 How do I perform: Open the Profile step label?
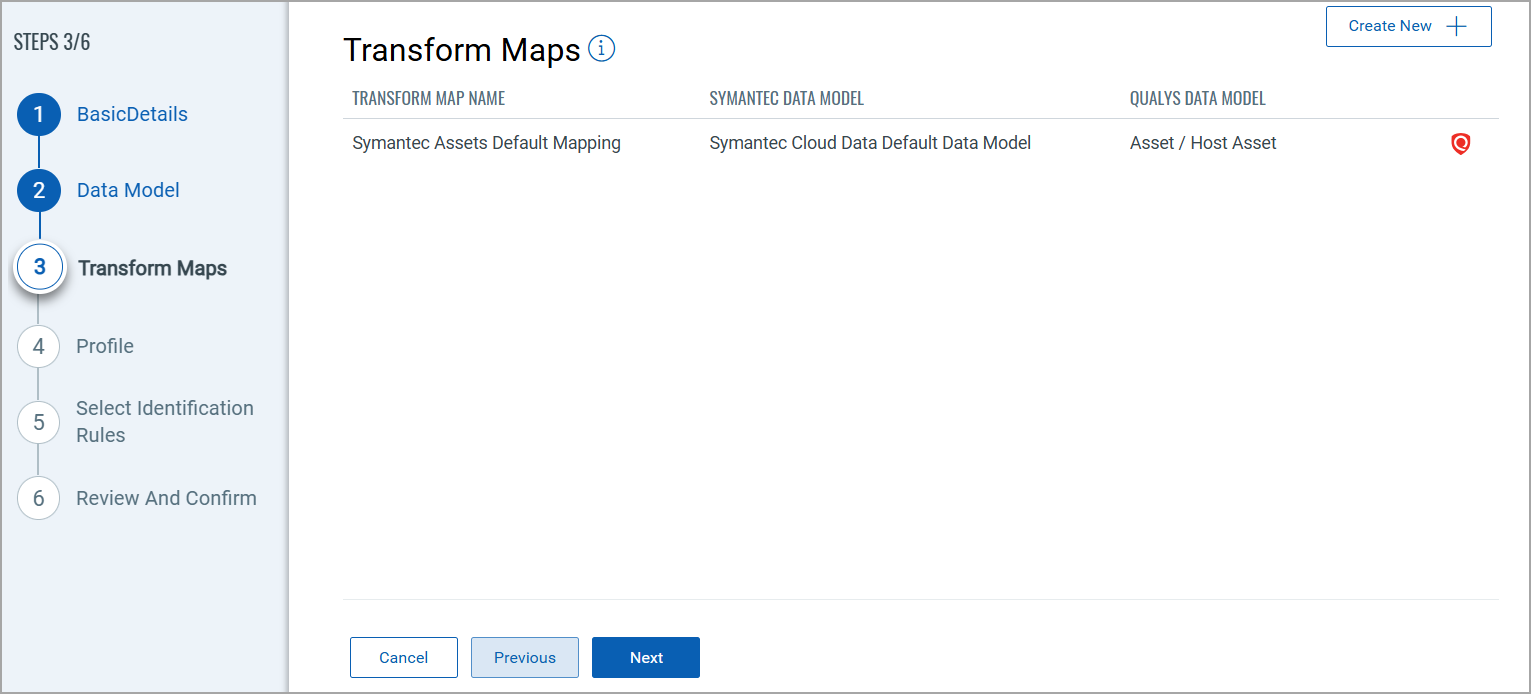point(105,347)
